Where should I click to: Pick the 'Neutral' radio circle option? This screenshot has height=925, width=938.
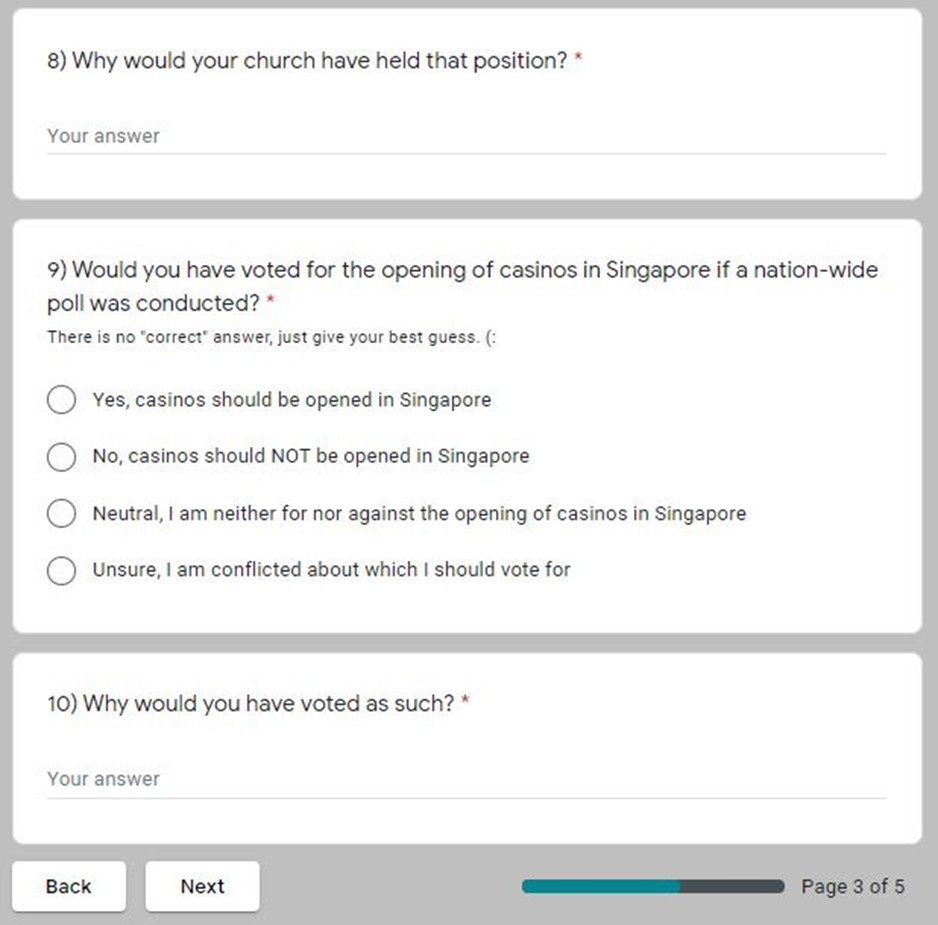61,514
